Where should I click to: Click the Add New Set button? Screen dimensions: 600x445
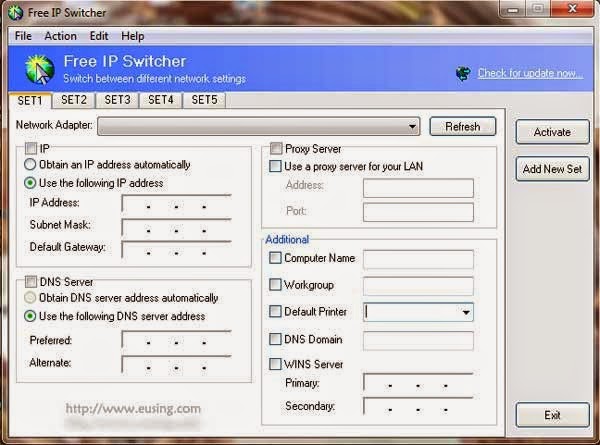click(552, 169)
